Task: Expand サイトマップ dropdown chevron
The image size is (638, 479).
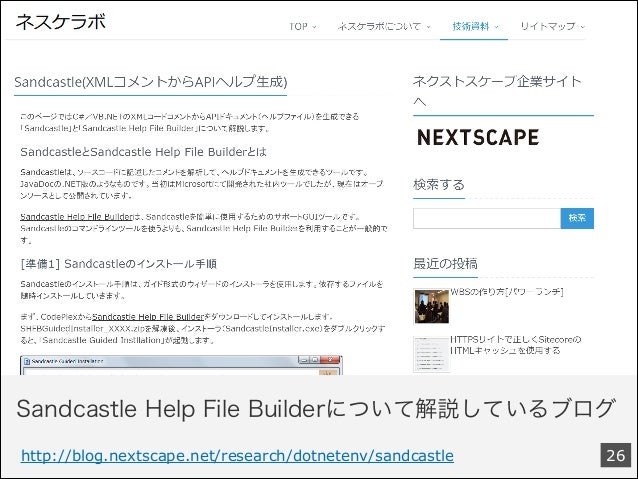Action: (582, 27)
